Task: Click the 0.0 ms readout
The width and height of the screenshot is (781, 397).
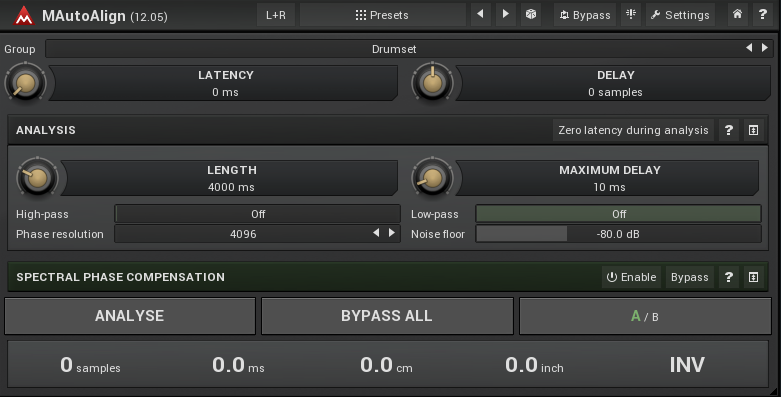Action: pyautogui.click(x=238, y=365)
